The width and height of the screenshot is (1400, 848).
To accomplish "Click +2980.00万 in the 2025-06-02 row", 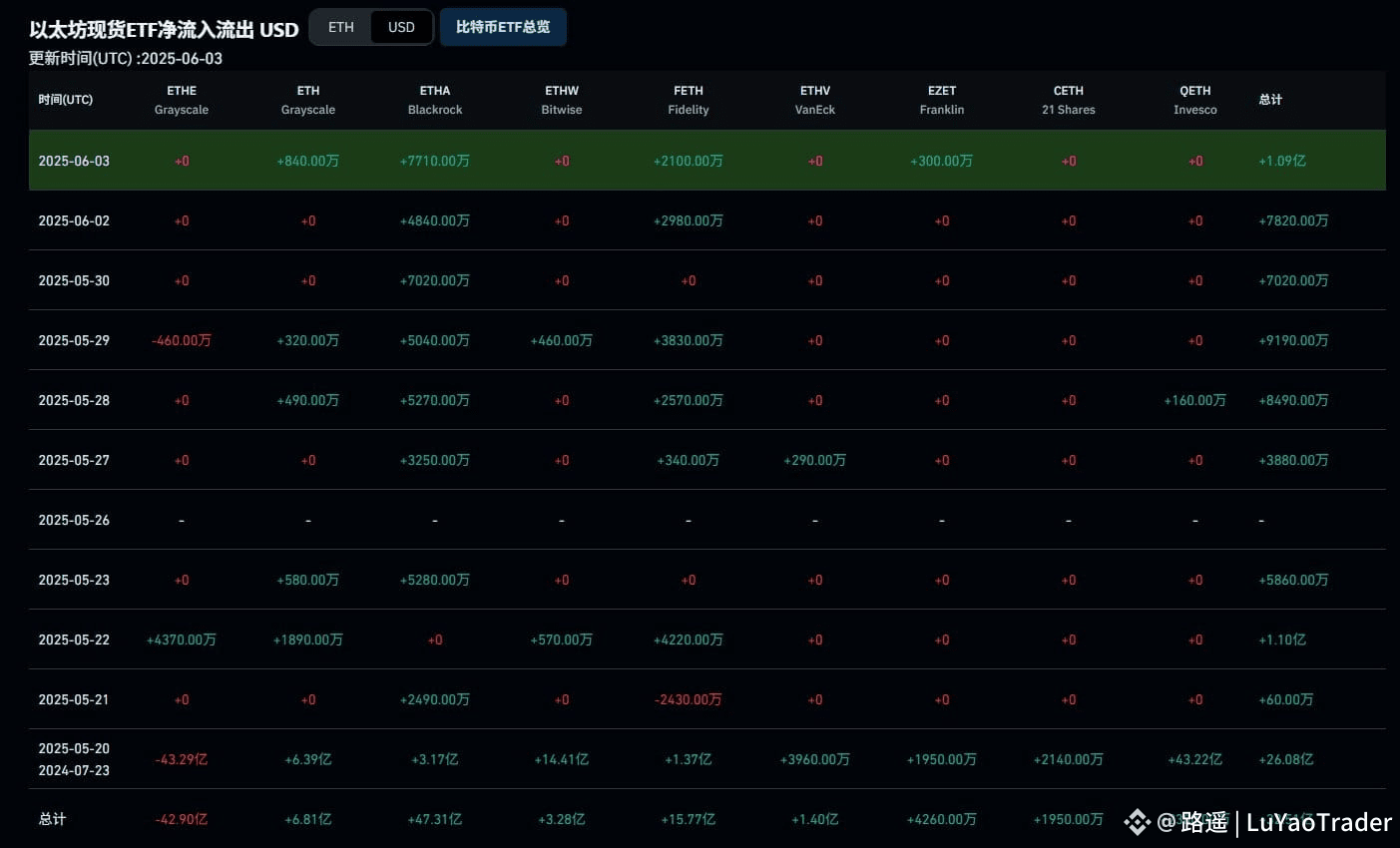I will point(689,220).
